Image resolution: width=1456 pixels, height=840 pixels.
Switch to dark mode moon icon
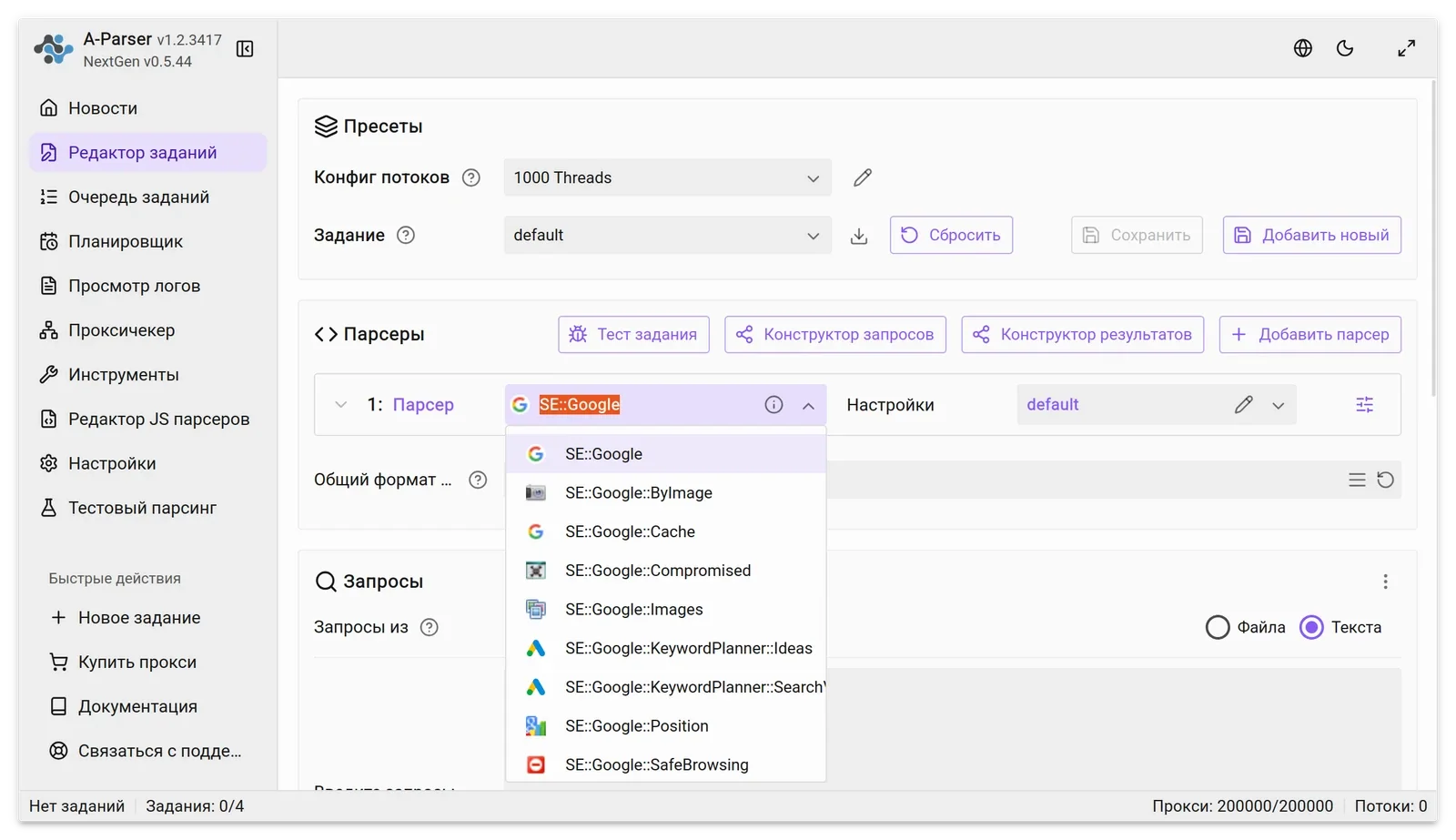coord(1345,48)
